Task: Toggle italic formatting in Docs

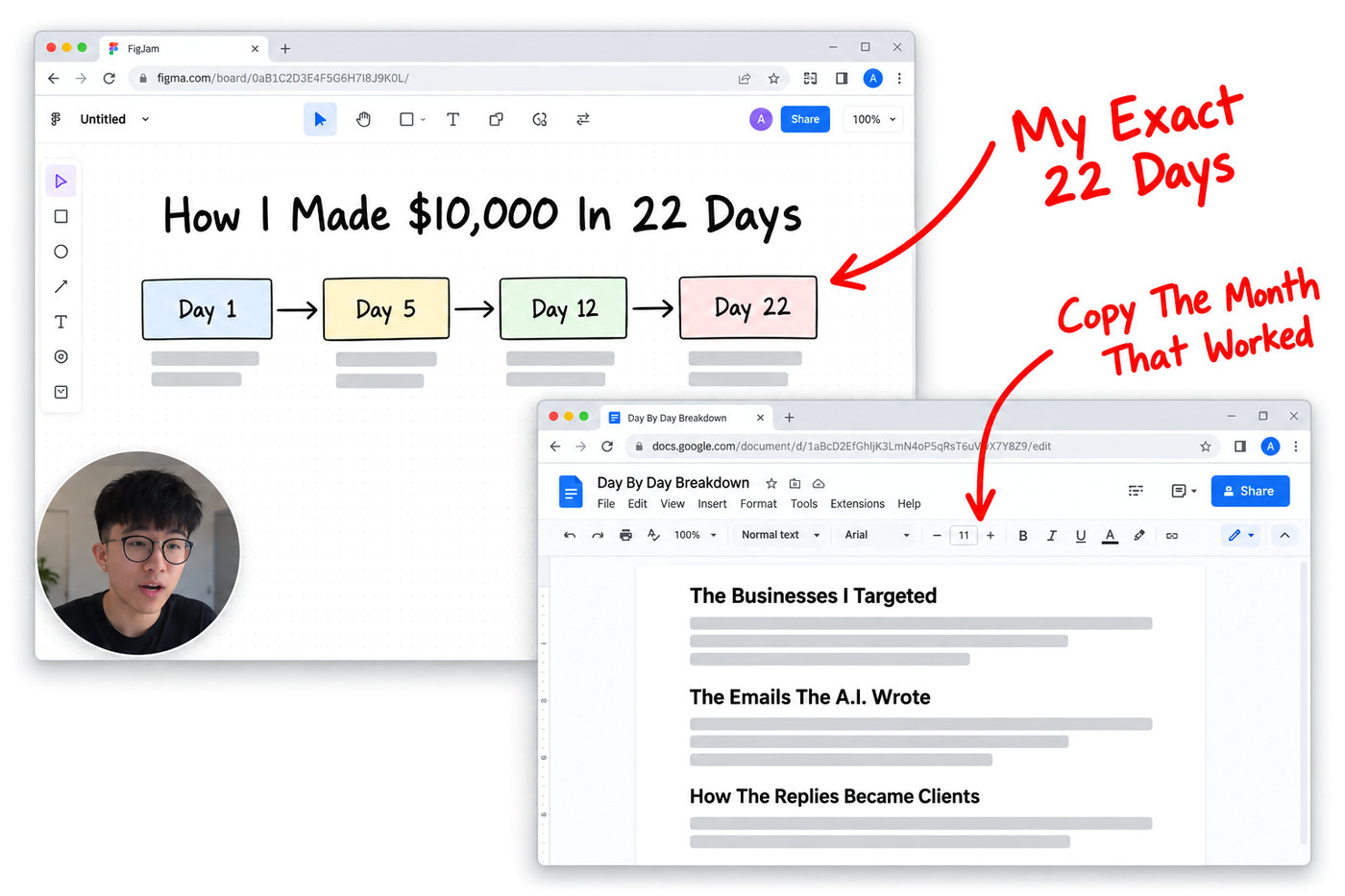Action: pos(1051,535)
